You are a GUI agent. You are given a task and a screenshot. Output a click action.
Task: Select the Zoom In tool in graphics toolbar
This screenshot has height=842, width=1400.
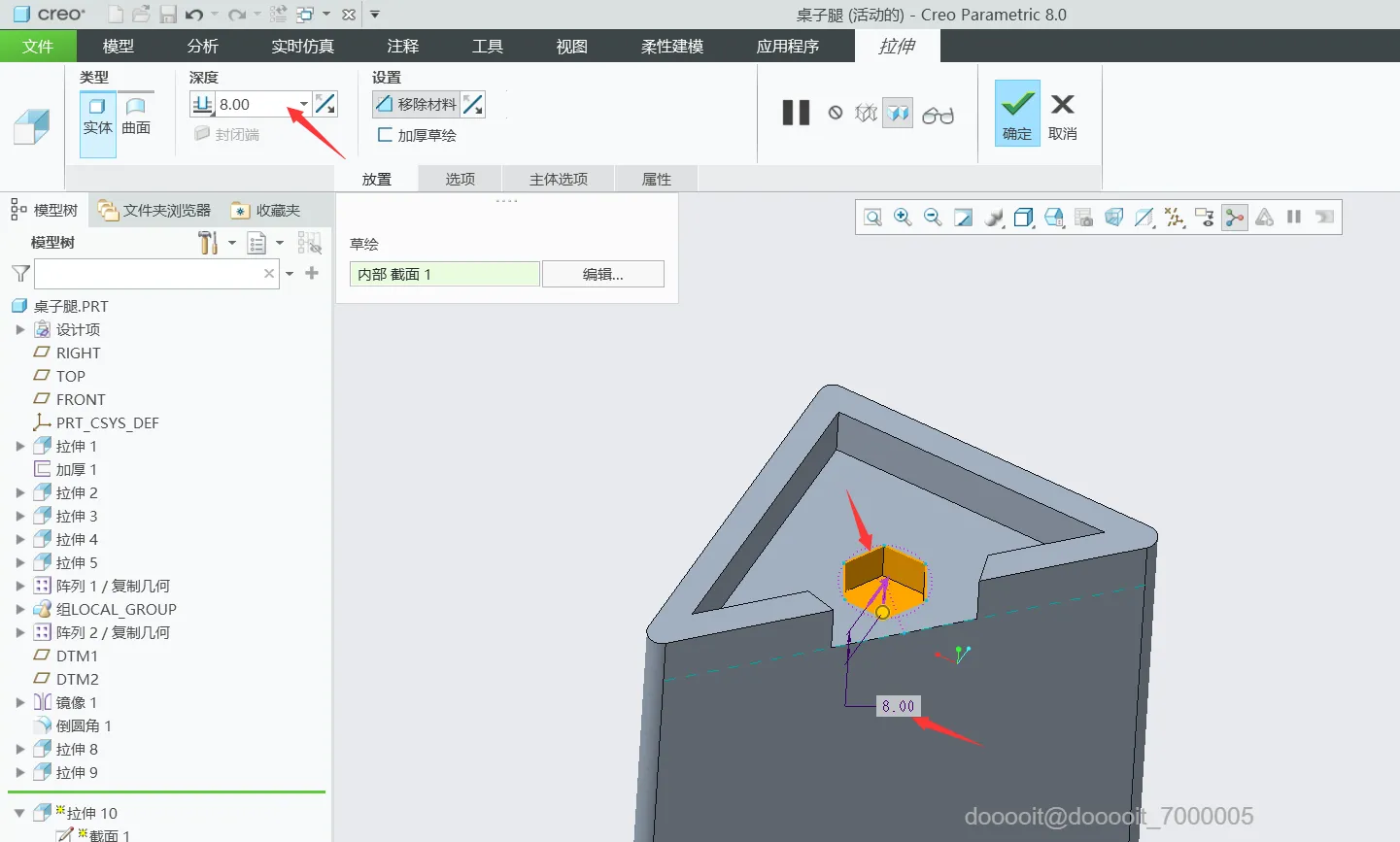point(902,217)
